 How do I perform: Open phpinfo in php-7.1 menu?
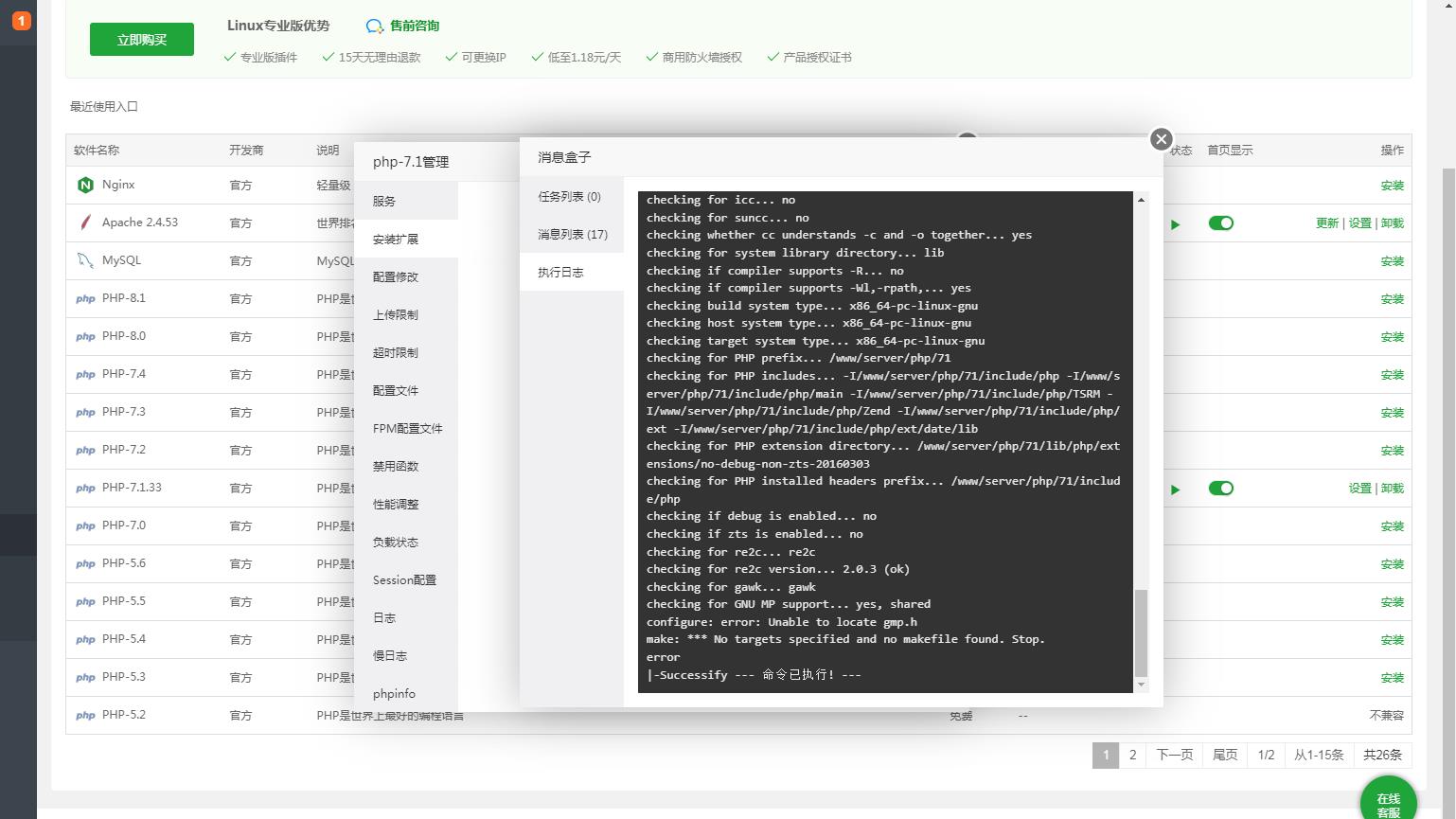click(406, 693)
